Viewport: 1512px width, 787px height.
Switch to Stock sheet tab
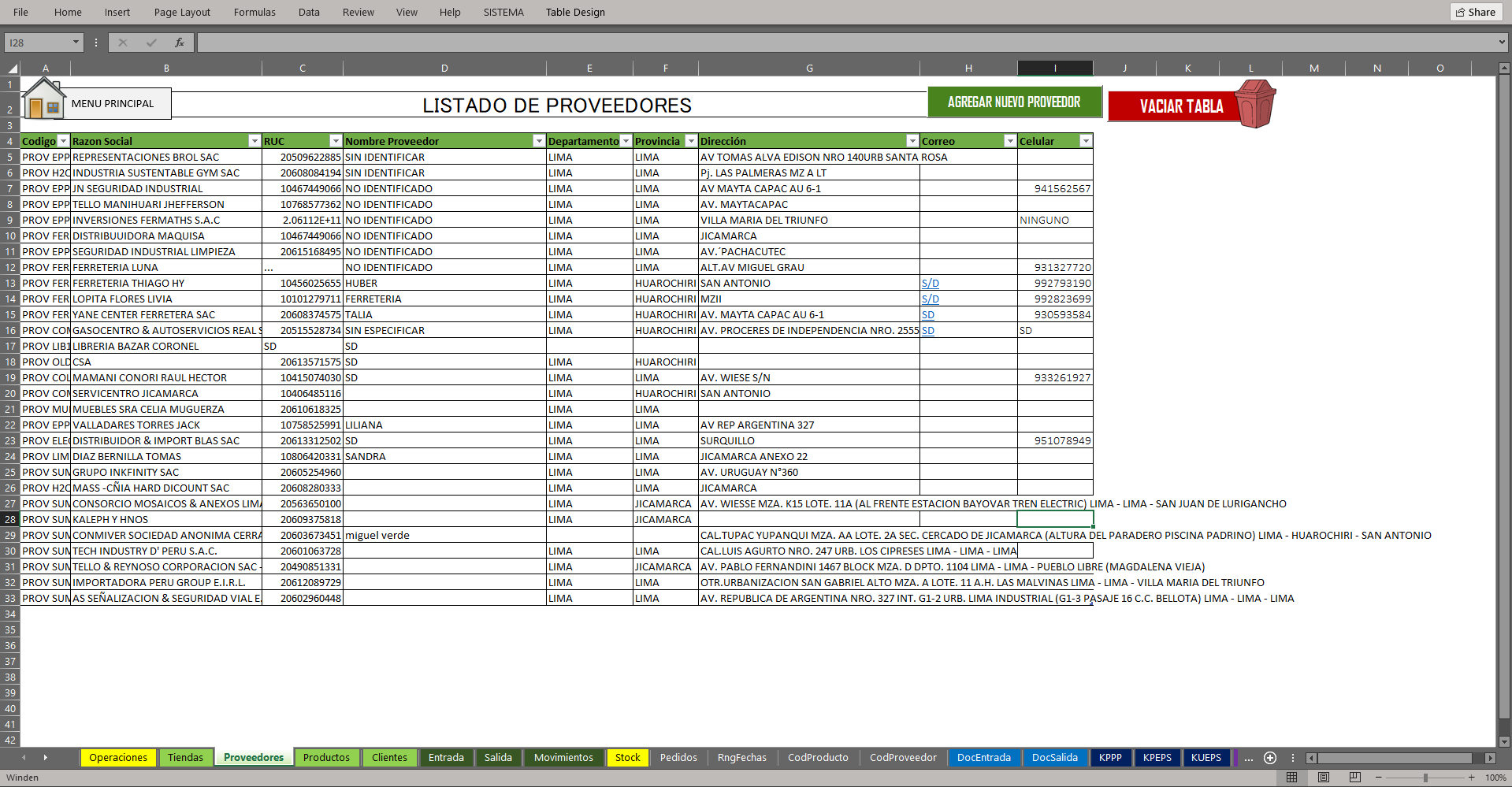(627, 758)
